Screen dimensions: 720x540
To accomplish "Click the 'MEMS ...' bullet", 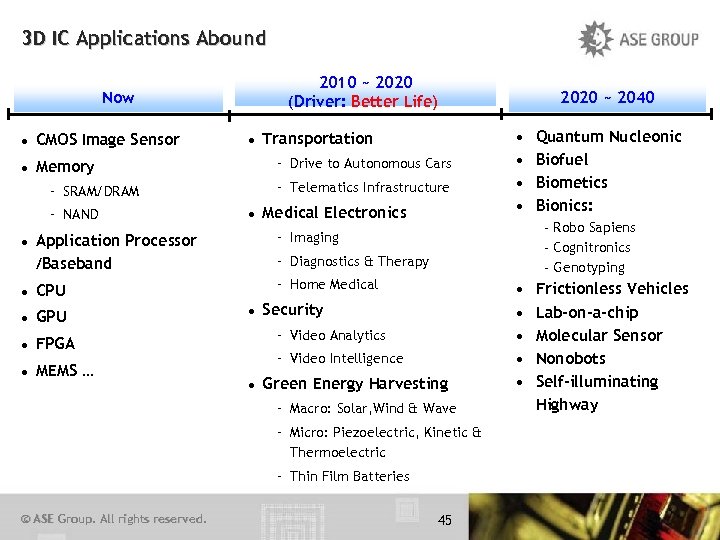I will click(x=65, y=371).
